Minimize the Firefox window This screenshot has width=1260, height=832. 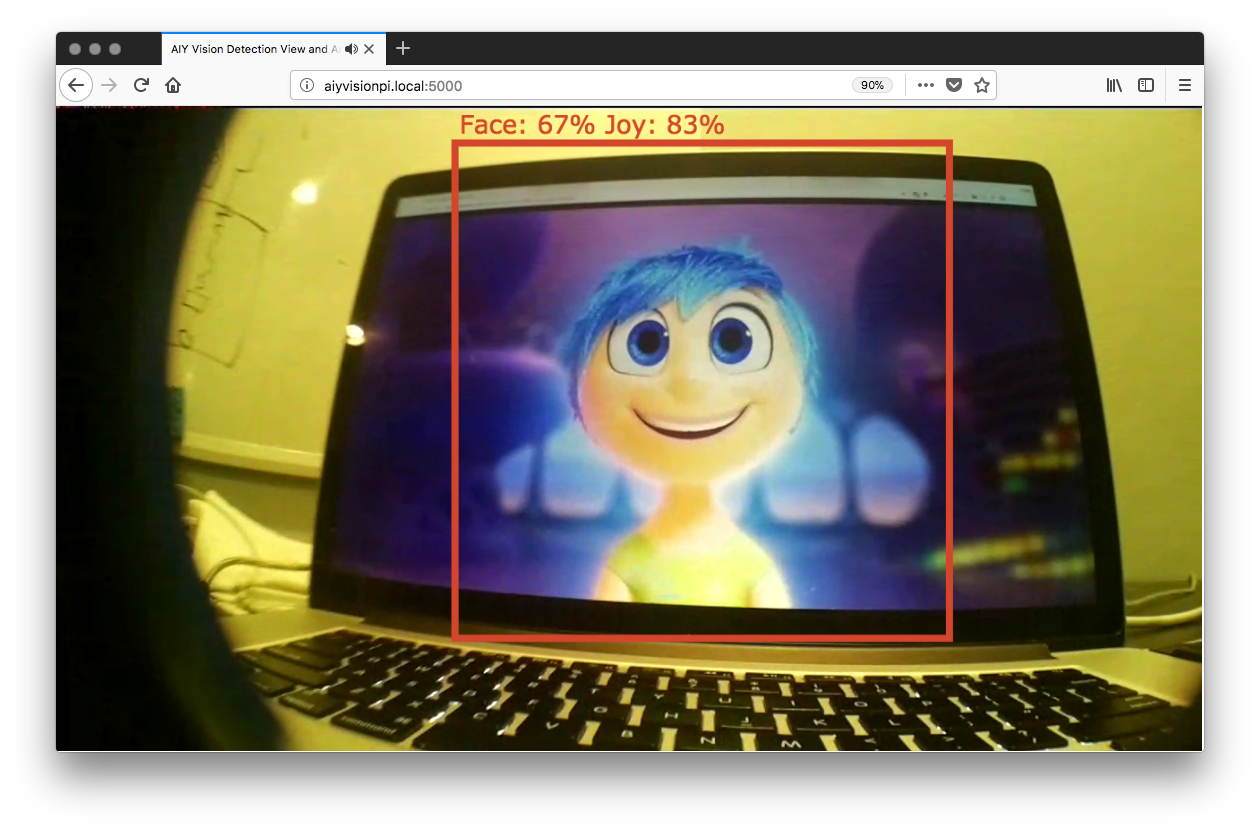click(95, 49)
